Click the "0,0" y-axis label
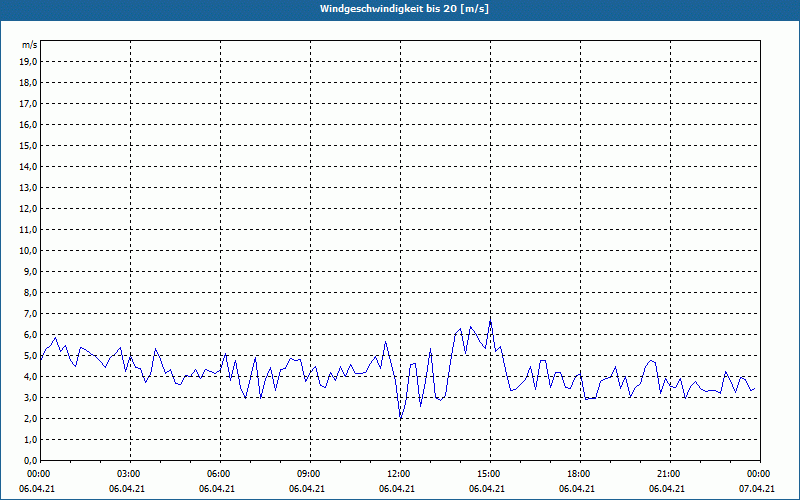Viewport: 800px width, 500px height. point(31,461)
